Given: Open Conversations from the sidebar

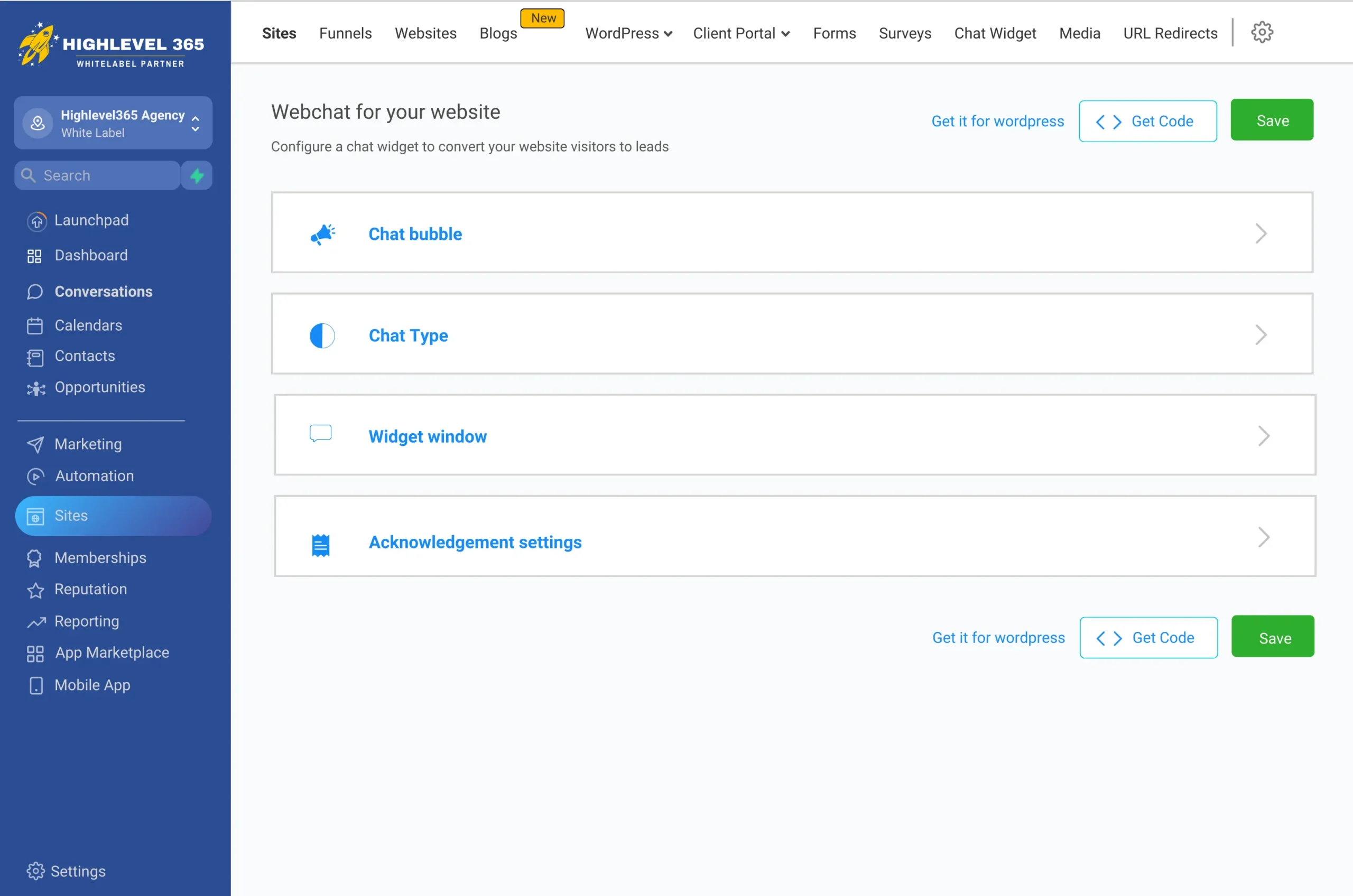Looking at the screenshot, I should (103, 292).
